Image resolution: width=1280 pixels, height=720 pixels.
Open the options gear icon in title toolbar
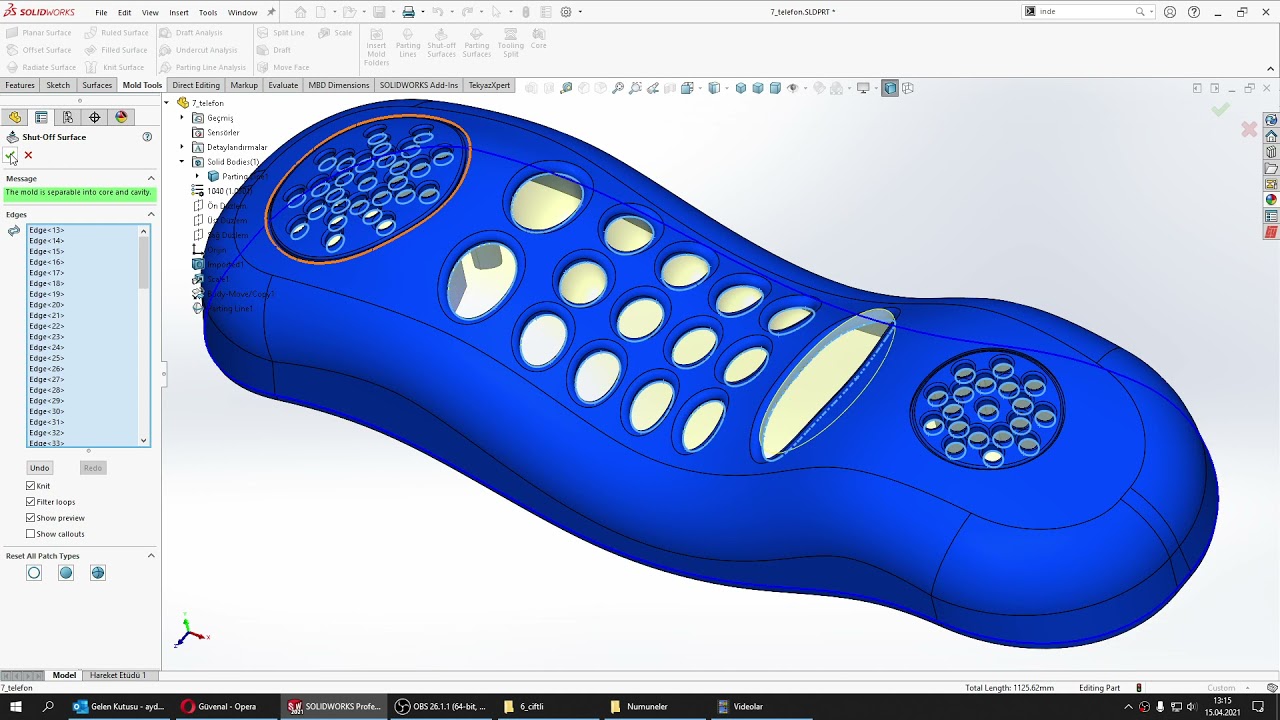(566, 12)
